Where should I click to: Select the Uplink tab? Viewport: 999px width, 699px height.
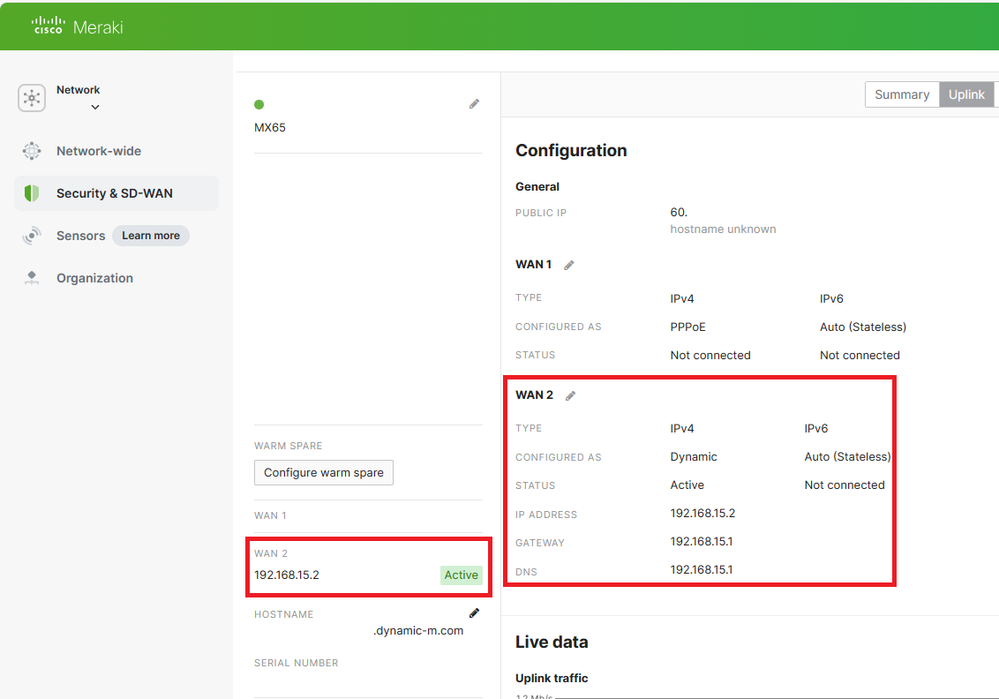pos(966,94)
